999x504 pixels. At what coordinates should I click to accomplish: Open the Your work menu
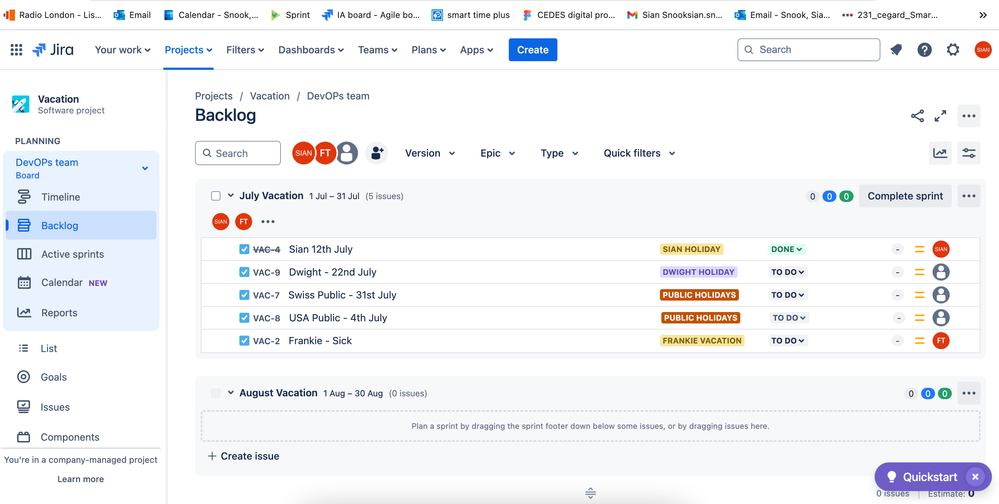[122, 50]
